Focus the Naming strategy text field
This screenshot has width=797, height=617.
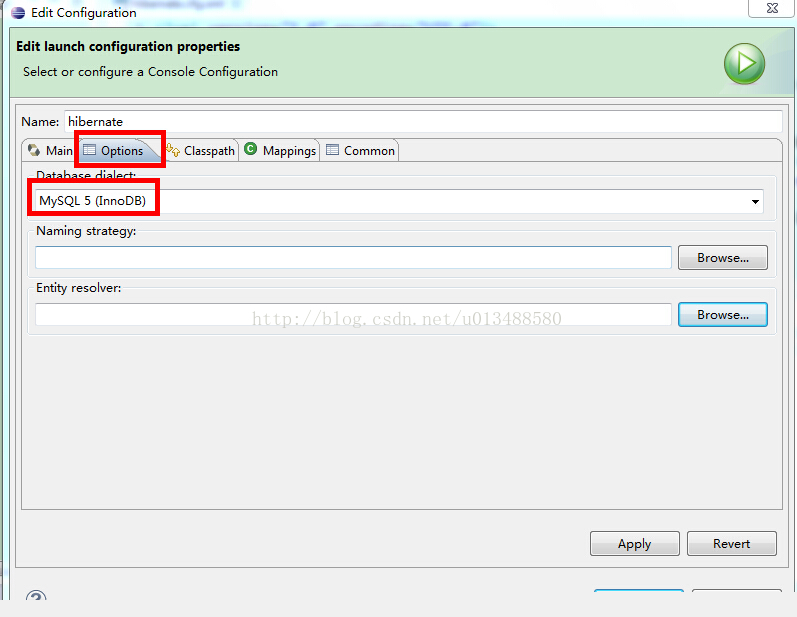coord(353,258)
